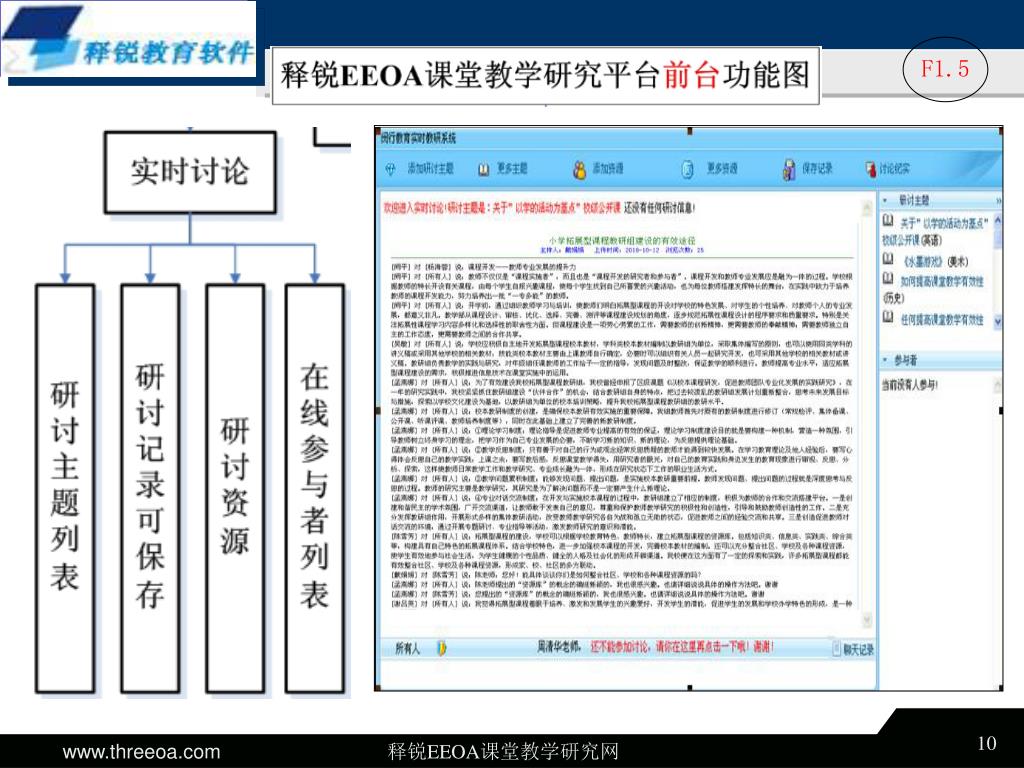The height and width of the screenshot is (768, 1024).
Task: Click slide title 释锐EEOA课堂教学研究平台前台功能图
Action: [545, 75]
